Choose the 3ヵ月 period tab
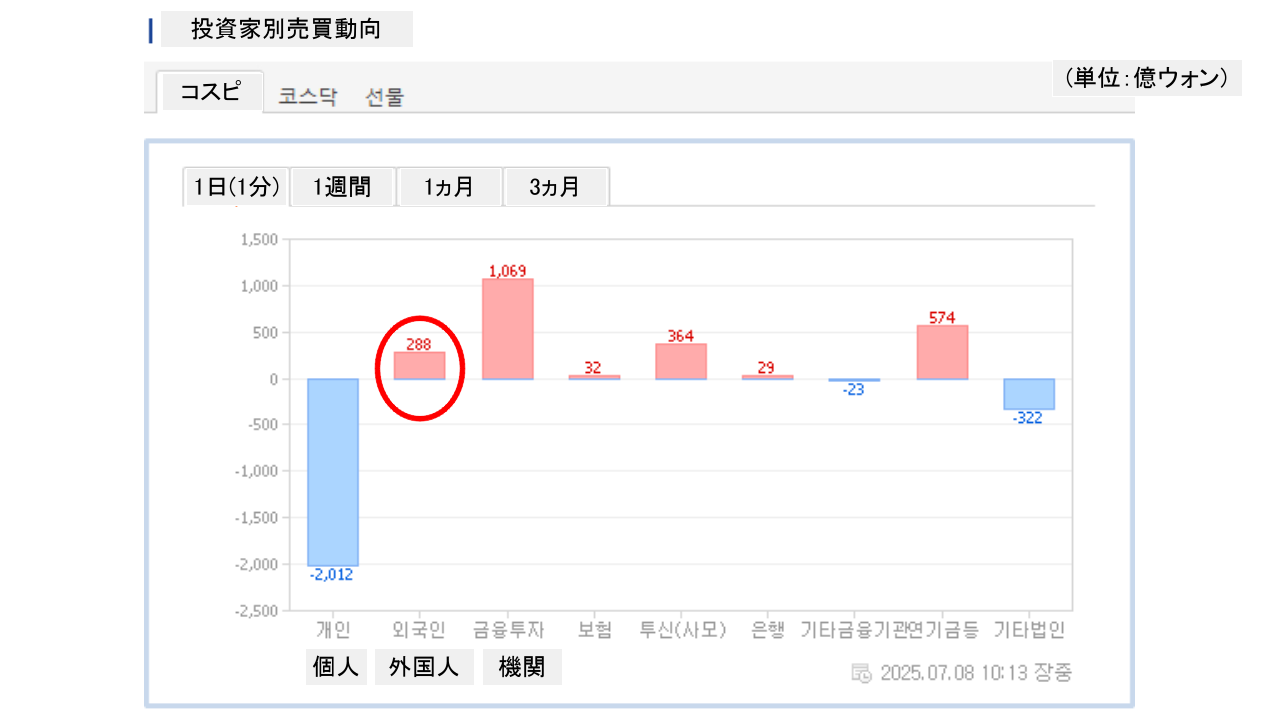Viewport: 1280px width, 720px height. pyautogui.click(x=555, y=187)
